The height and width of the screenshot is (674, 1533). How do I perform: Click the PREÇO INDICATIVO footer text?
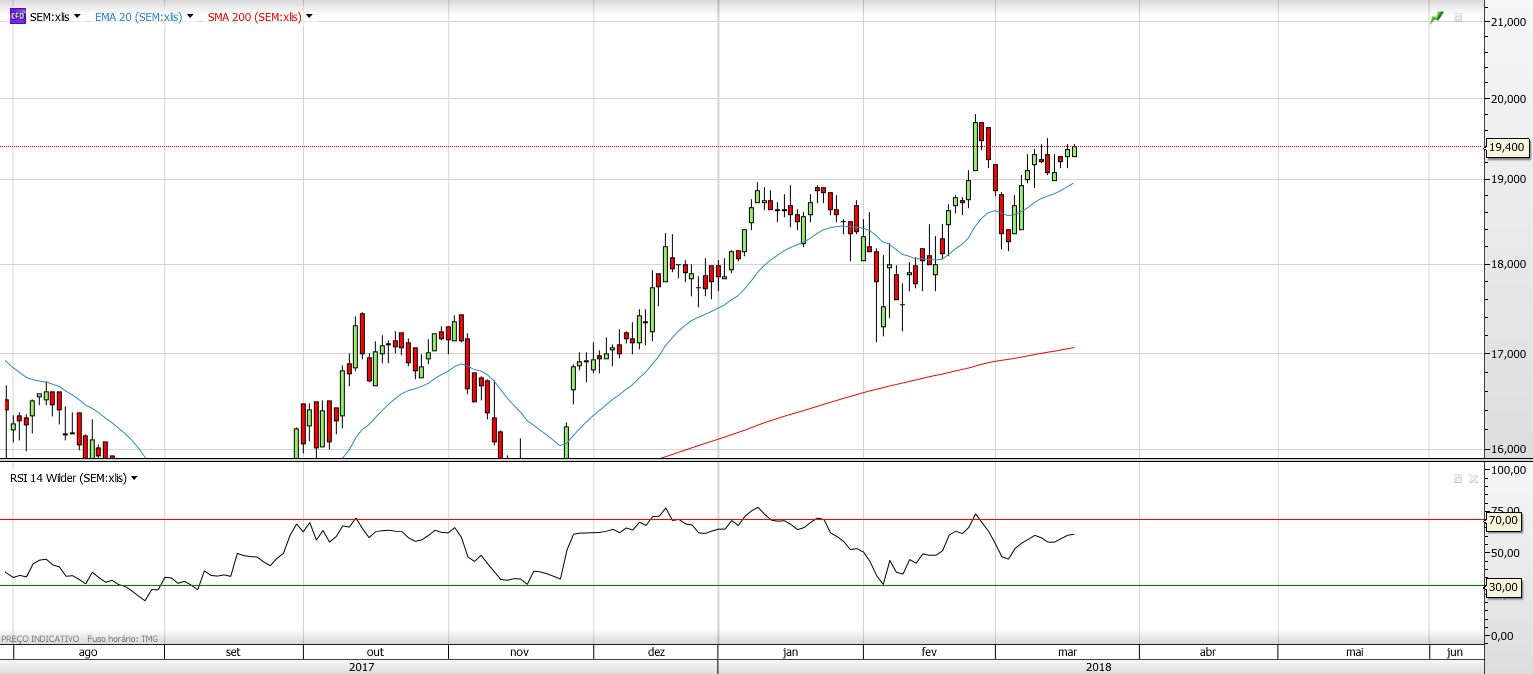tap(40, 638)
